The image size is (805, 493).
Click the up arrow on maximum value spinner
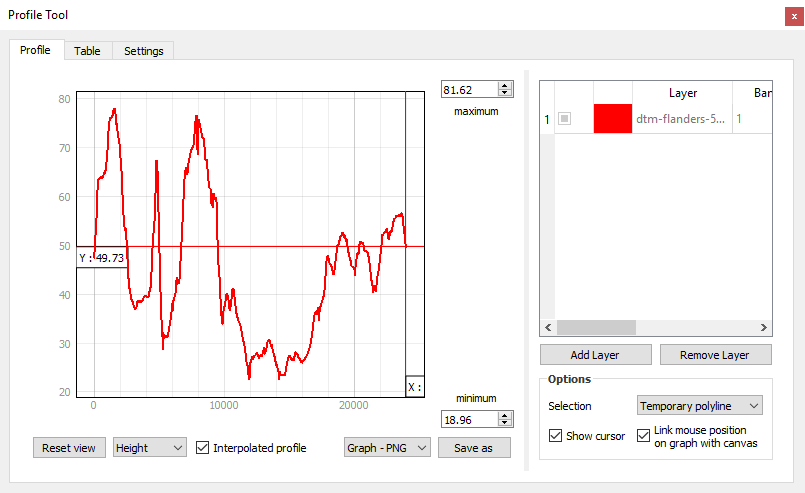(x=505, y=85)
